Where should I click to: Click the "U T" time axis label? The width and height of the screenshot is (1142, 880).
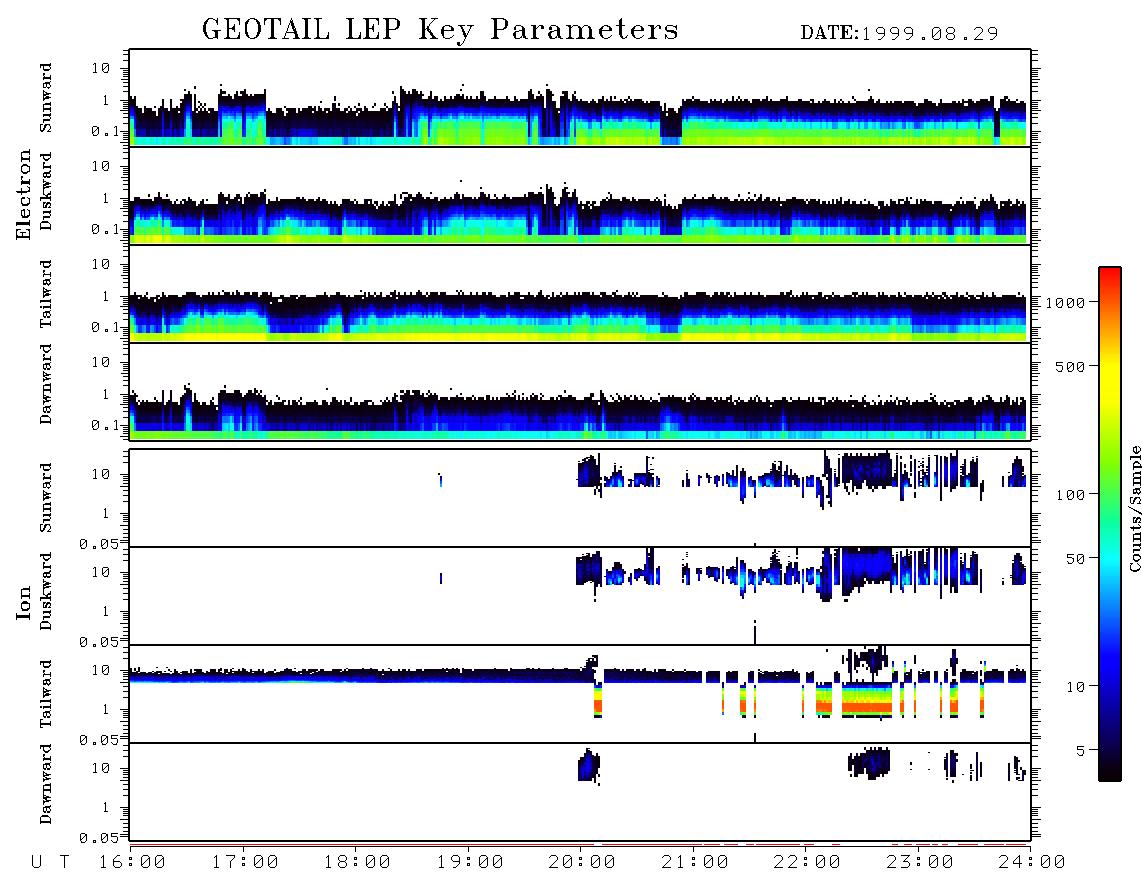(50, 863)
